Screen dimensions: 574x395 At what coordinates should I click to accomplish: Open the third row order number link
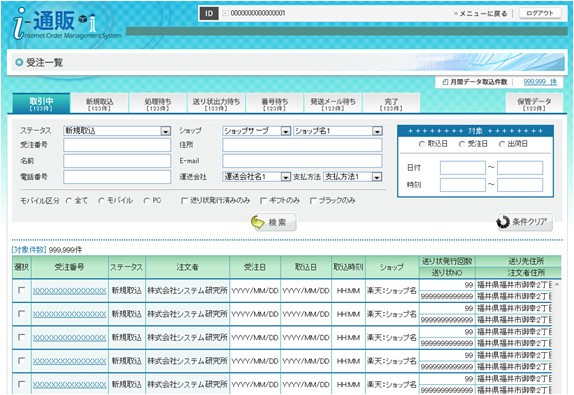[70, 338]
